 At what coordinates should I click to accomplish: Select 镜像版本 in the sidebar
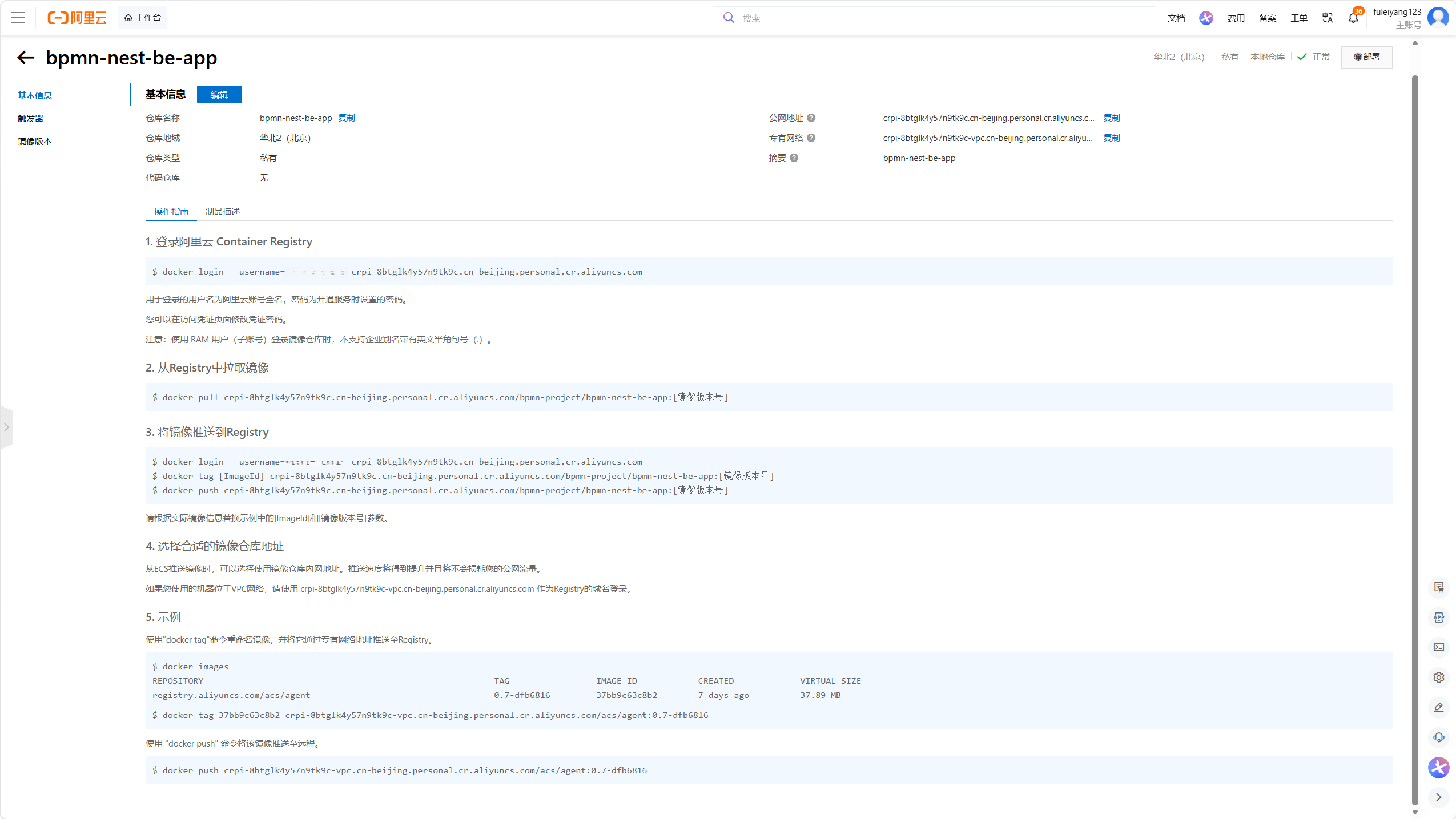(x=35, y=141)
